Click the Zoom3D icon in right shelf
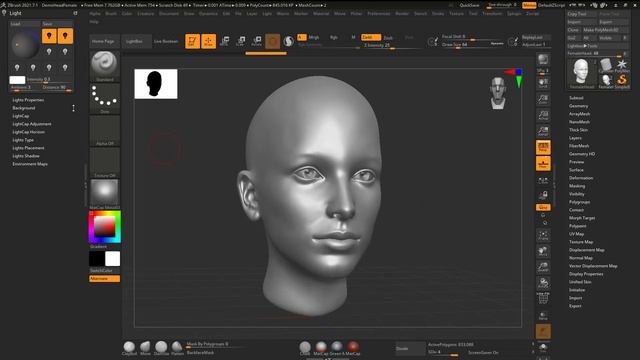 coord(543,267)
